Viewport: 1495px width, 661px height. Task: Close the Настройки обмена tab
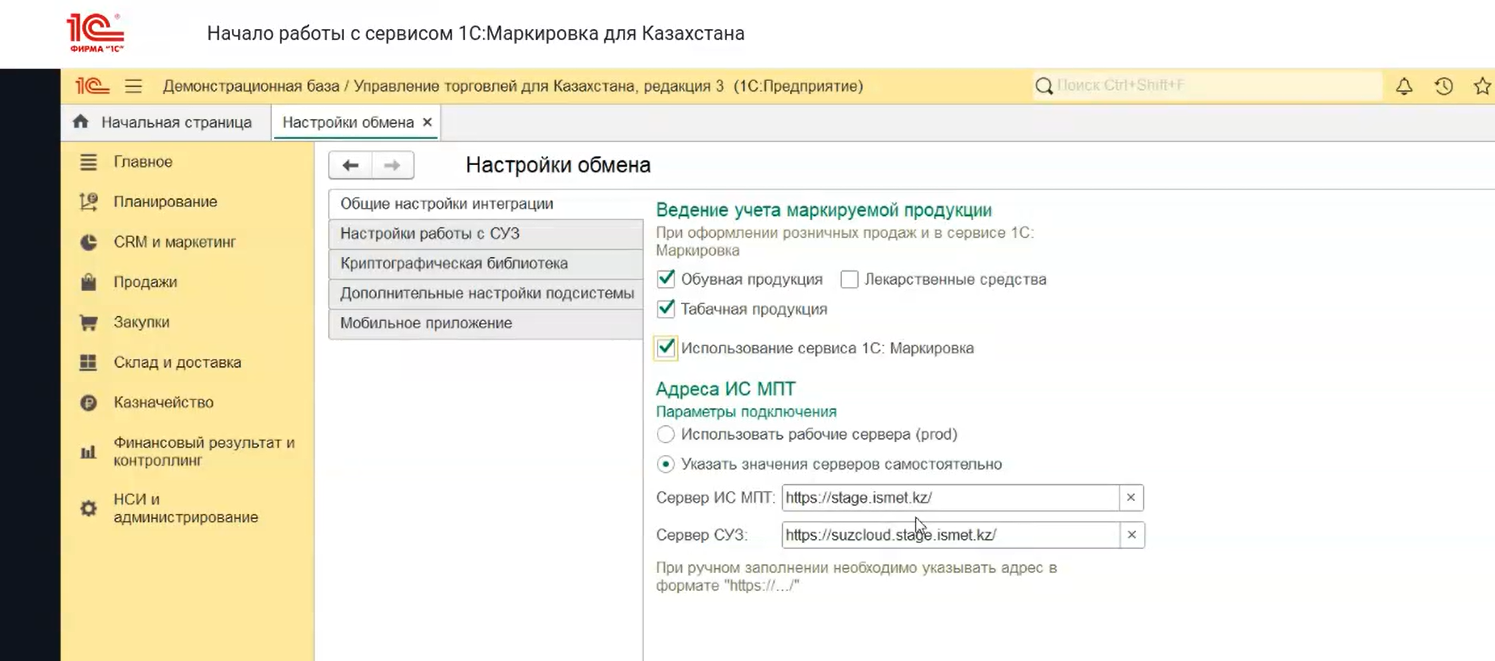428,122
